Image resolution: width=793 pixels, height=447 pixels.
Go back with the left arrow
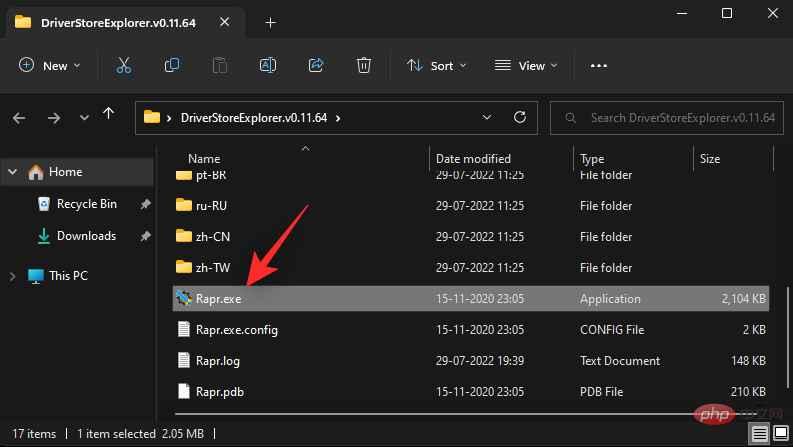19,118
